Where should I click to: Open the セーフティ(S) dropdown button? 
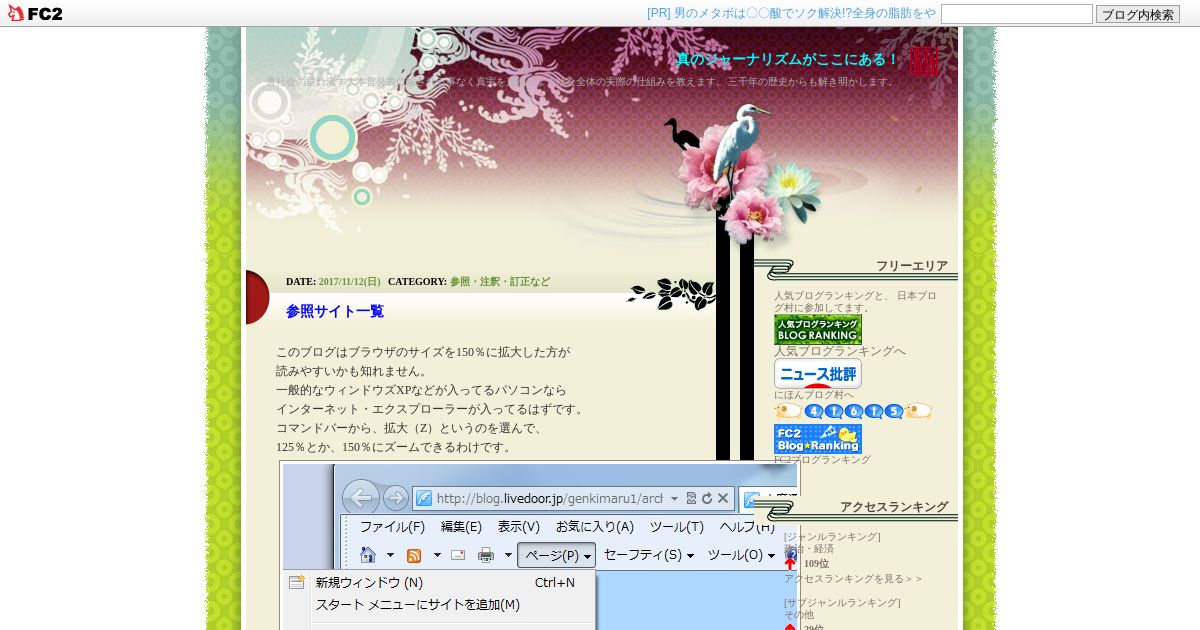pos(648,555)
